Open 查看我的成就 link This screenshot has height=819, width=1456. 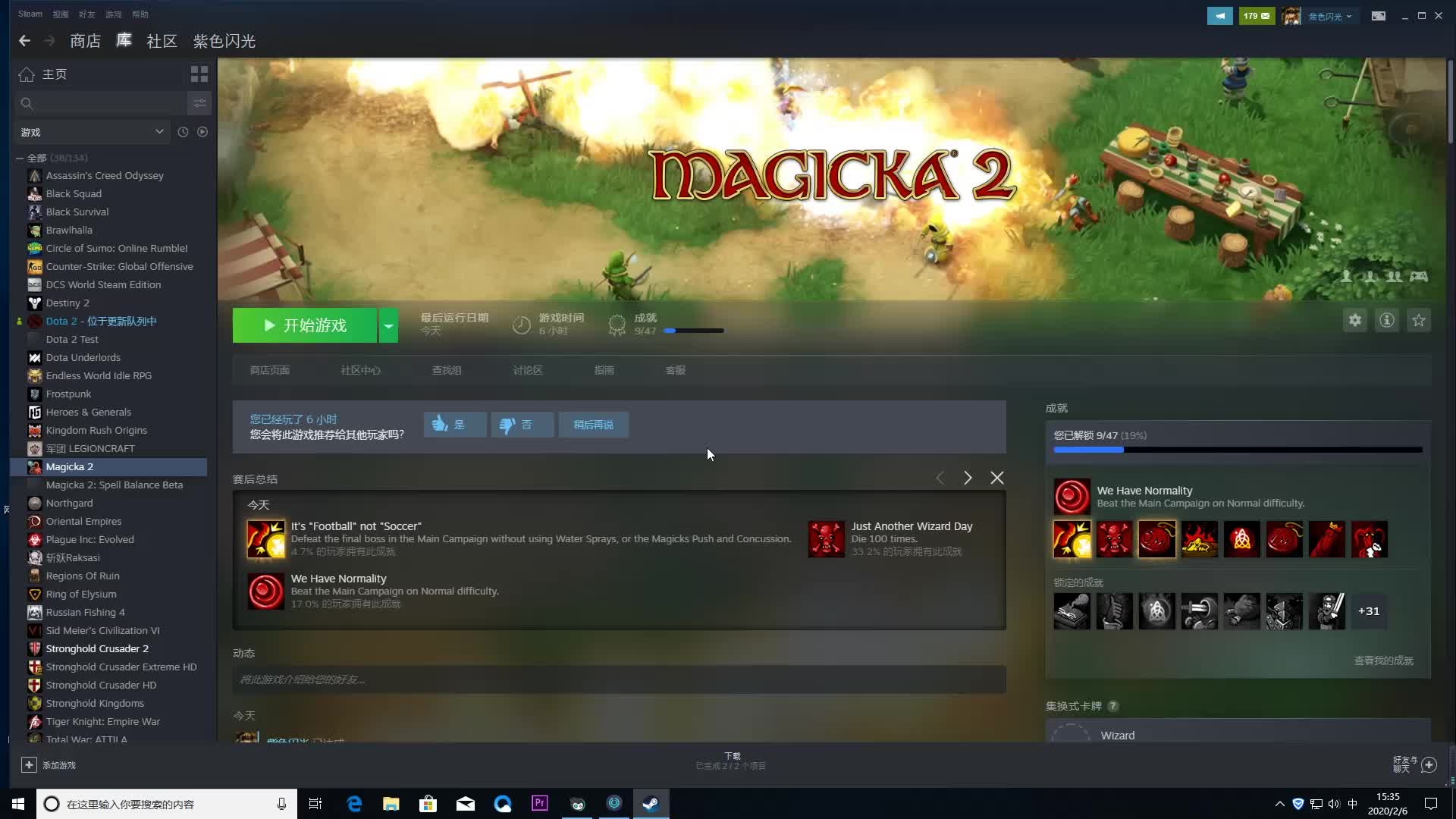(x=1384, y=661)
